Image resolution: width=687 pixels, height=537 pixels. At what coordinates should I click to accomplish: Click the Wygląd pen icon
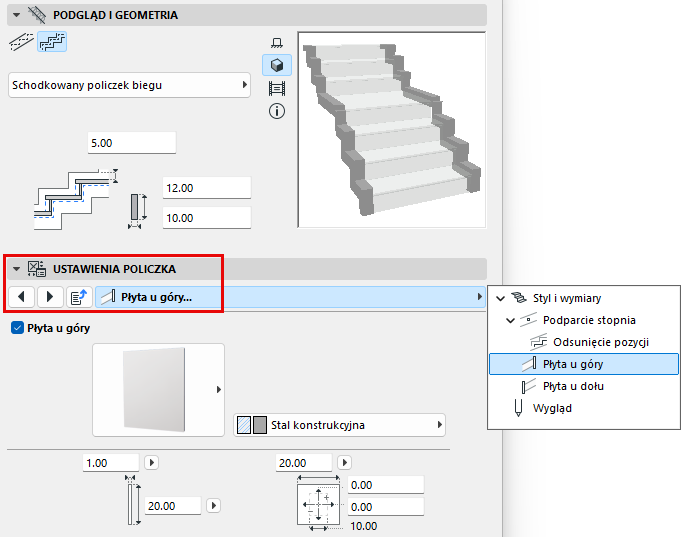(518, 408)
